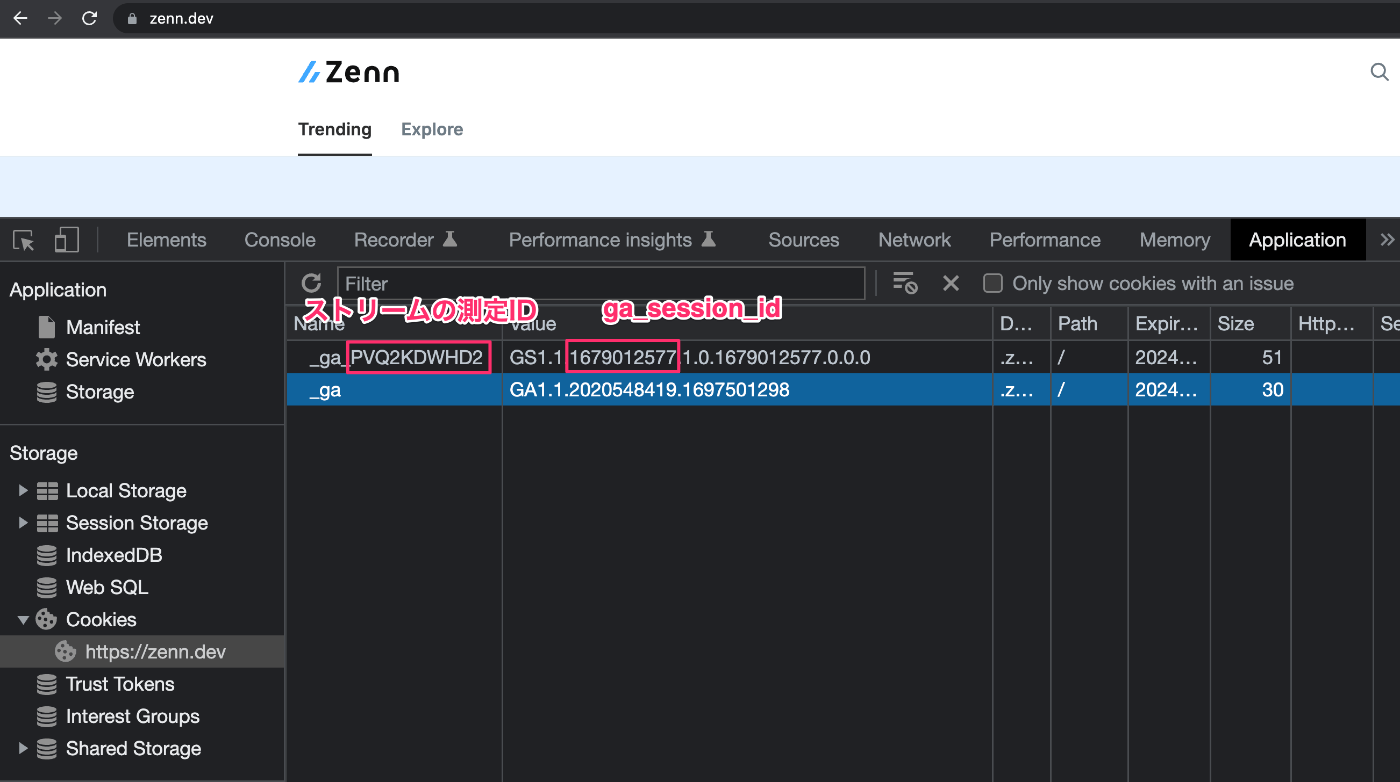Open the Console panel tab
The height and width of the screenshot is (782, 1400).
click(x=280, y=240)
